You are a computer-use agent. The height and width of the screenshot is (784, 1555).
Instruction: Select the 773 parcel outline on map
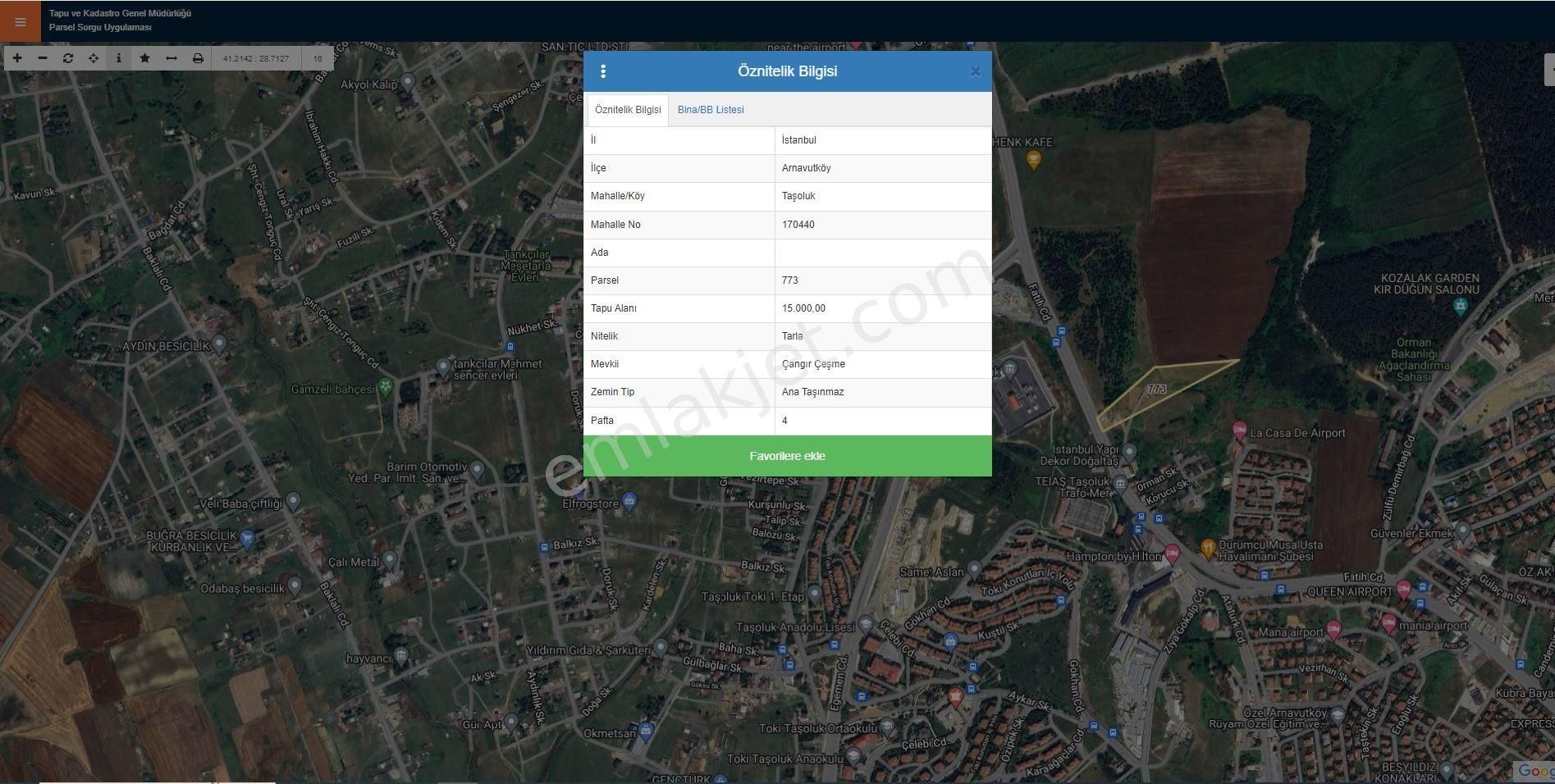coord(1156,390)
